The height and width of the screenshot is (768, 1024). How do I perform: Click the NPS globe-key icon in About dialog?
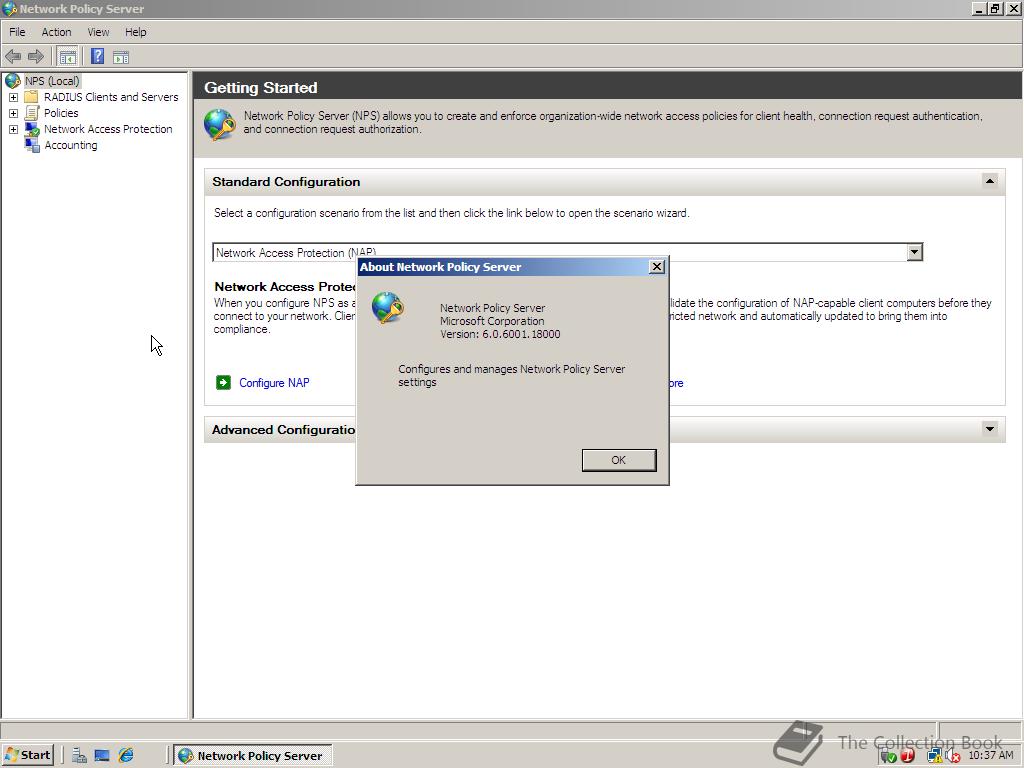coord(387,308)
